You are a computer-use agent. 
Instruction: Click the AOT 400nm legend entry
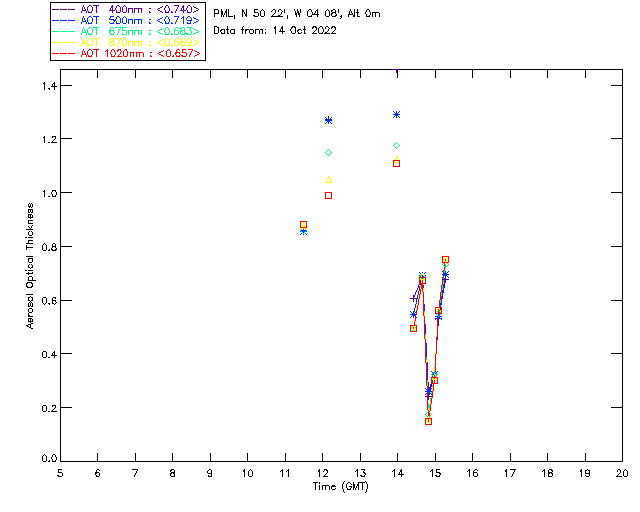coord(126,9)
